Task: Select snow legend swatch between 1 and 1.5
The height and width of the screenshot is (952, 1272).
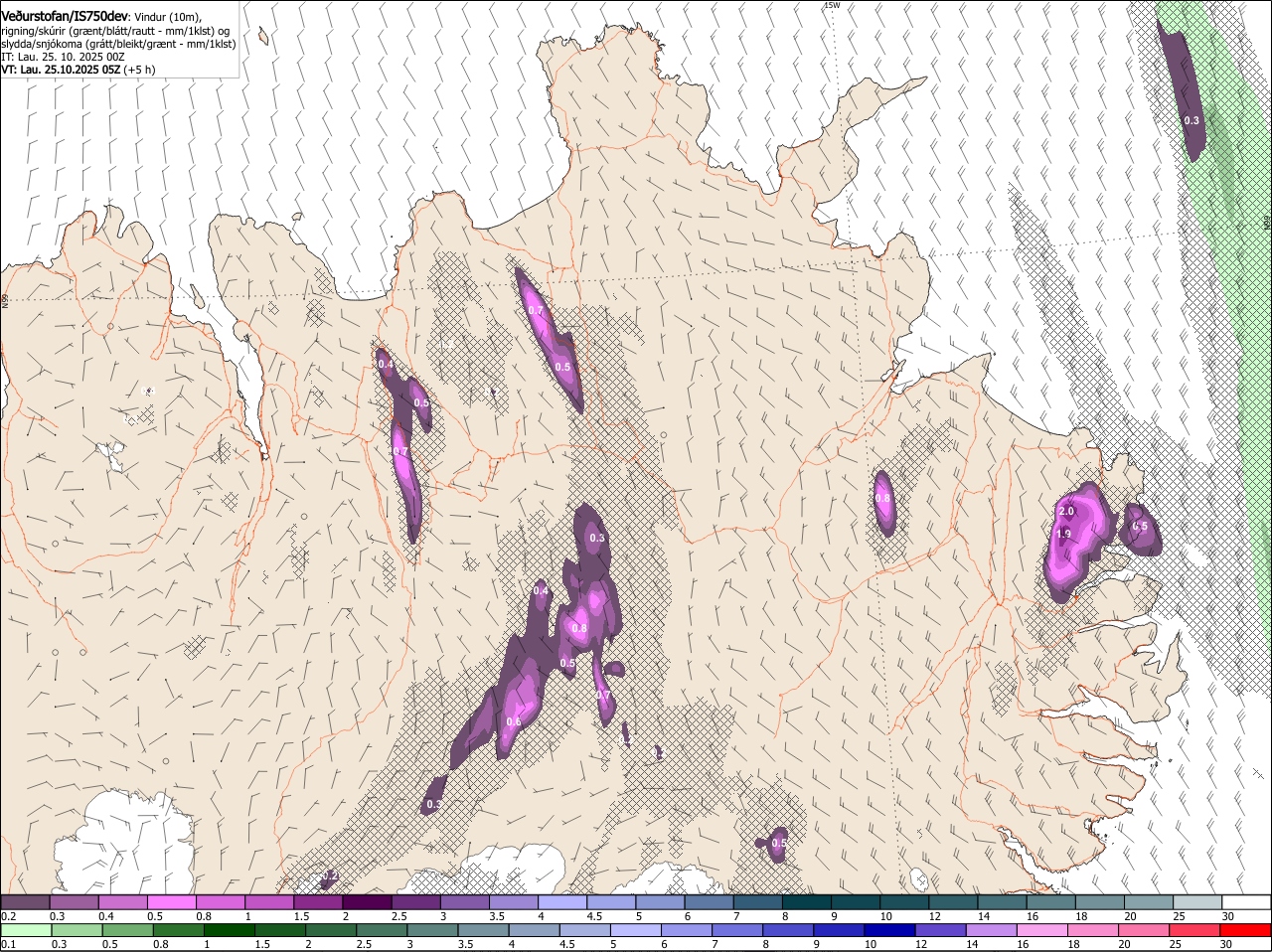Action: click(x=269, y=902)
